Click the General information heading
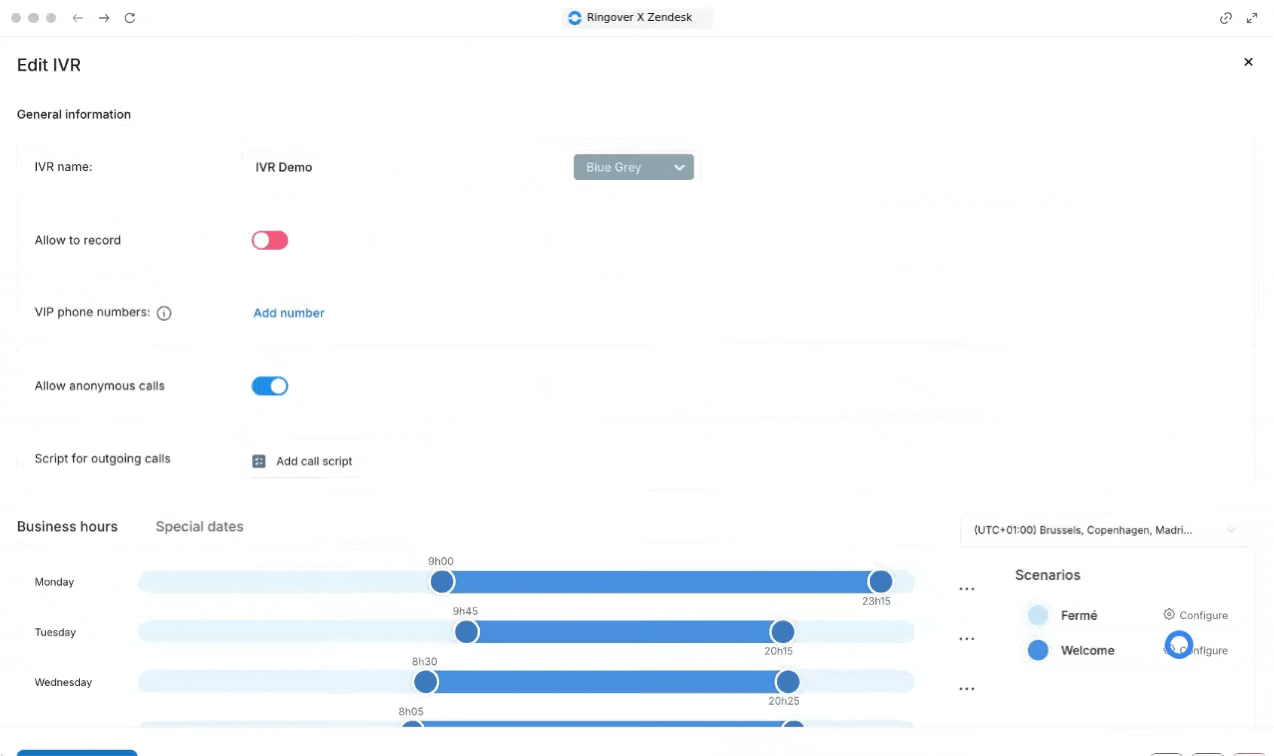This screenshot has width=1274, height=756. click(x=74, y=114)
